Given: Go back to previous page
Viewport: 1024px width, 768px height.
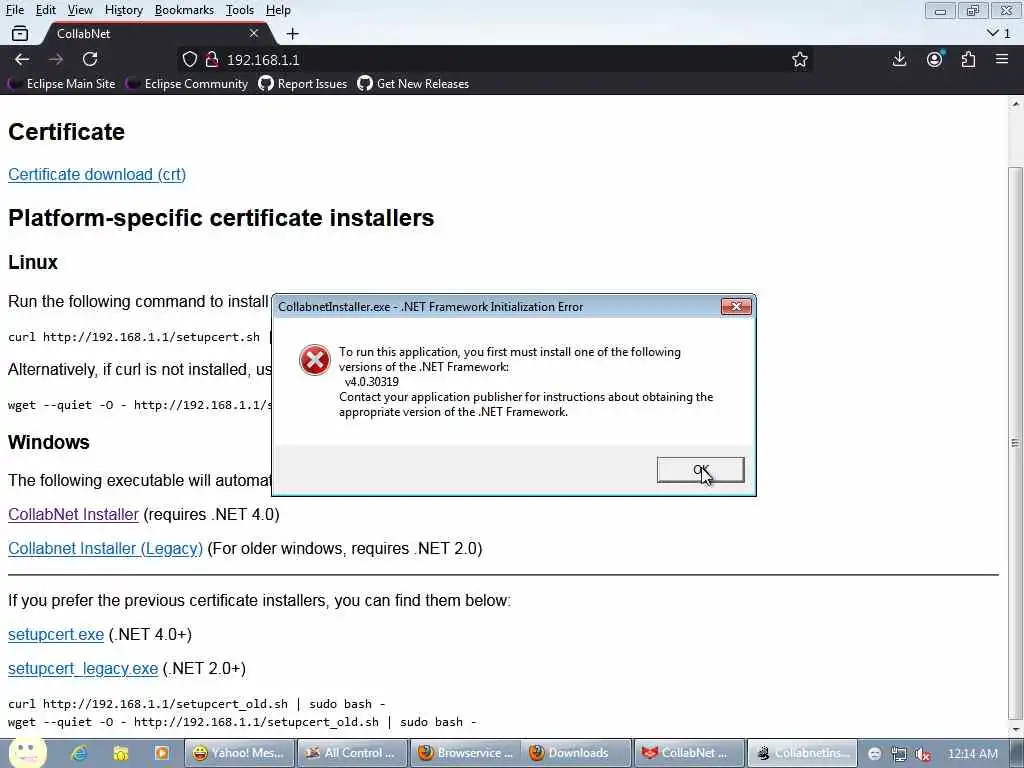Looking at the screenshot, I should click(22, 59).
